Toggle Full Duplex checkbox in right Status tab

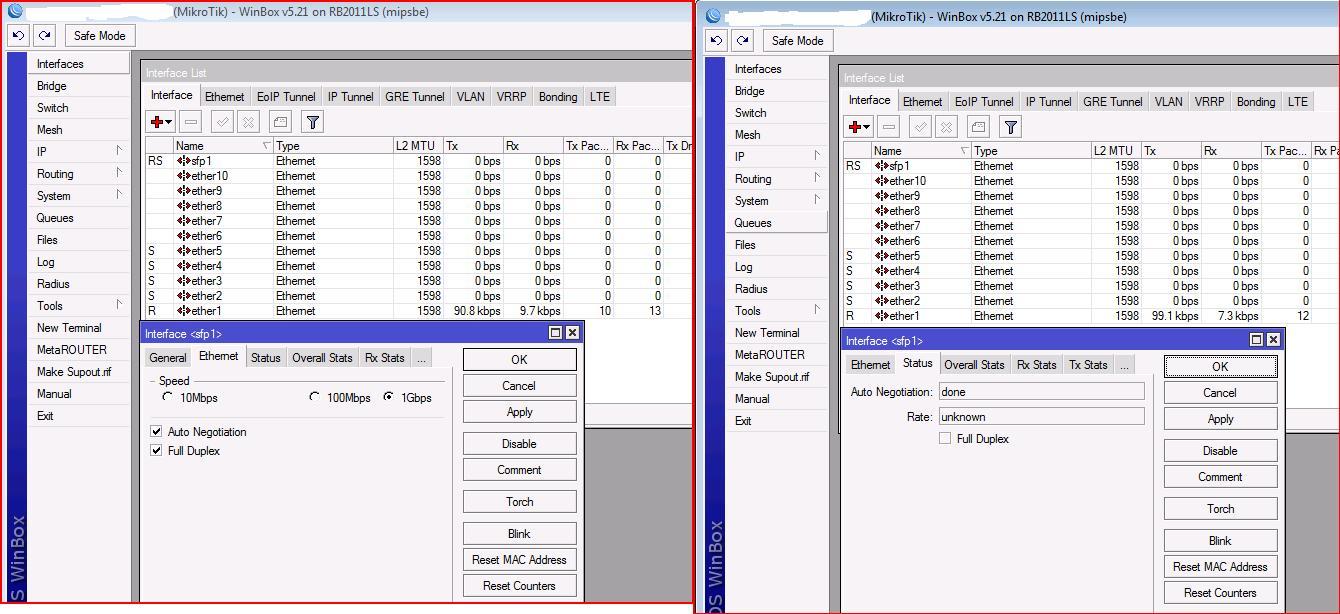coord(945,439)
